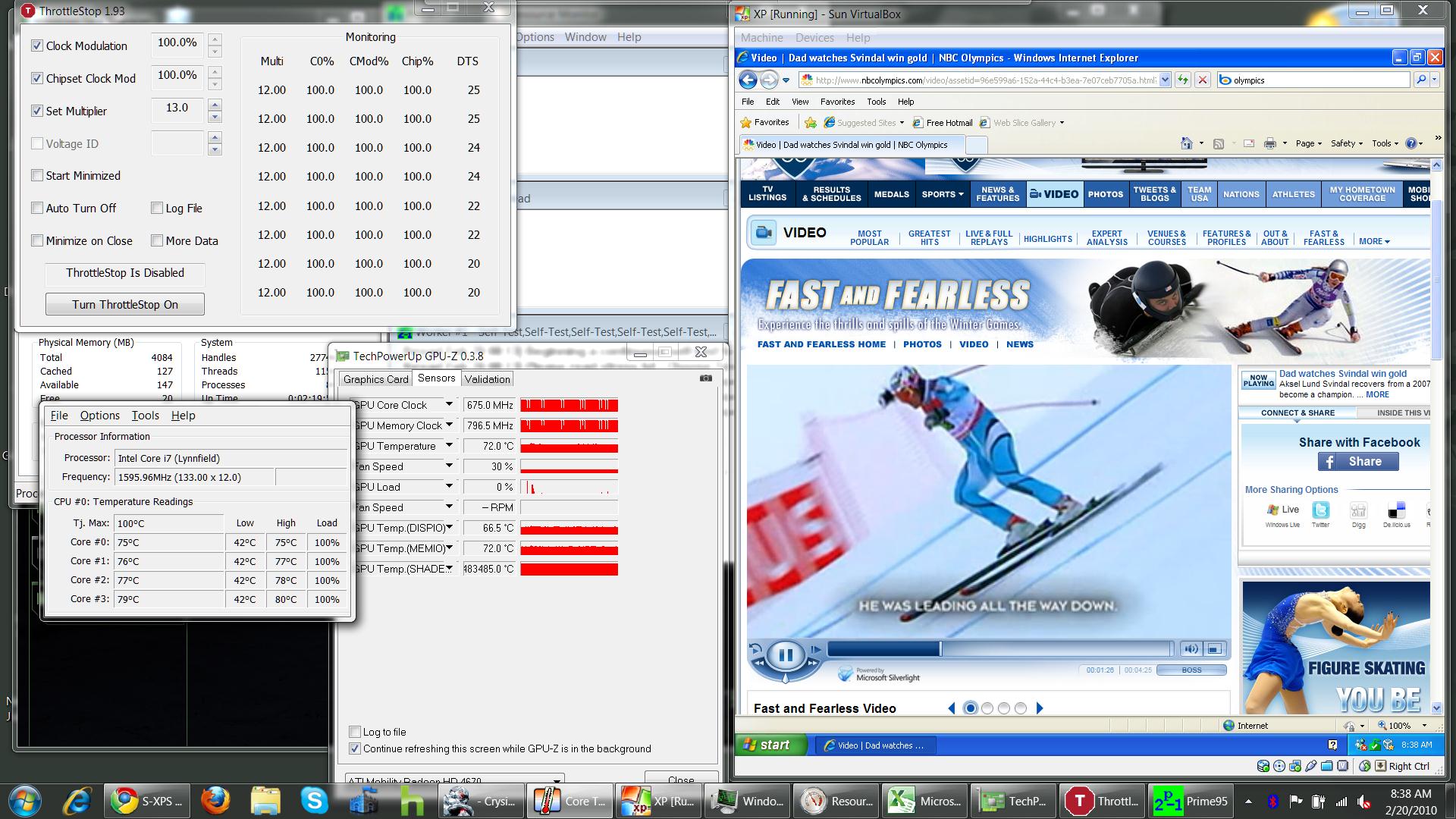Uncheck Continue refreshing in background option
1456x819 pixels.
click(x=354, y=748)
